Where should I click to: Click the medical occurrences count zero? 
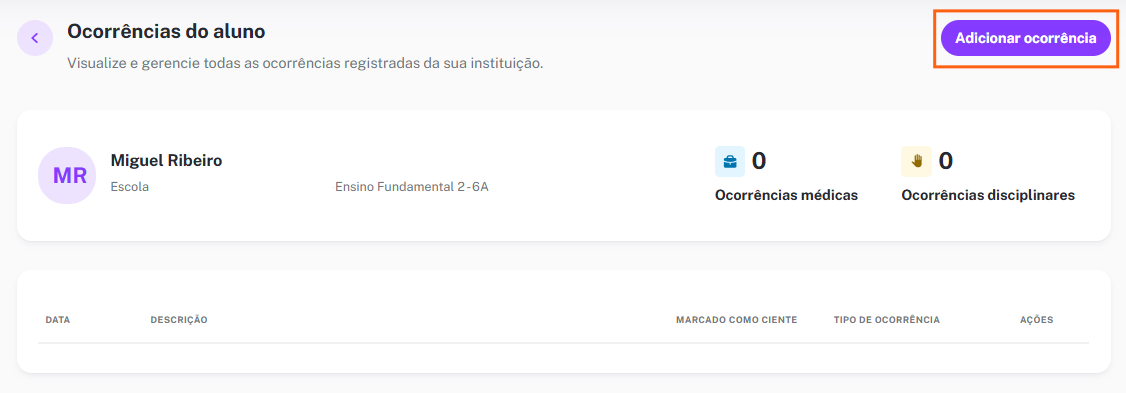click(758, 161)
